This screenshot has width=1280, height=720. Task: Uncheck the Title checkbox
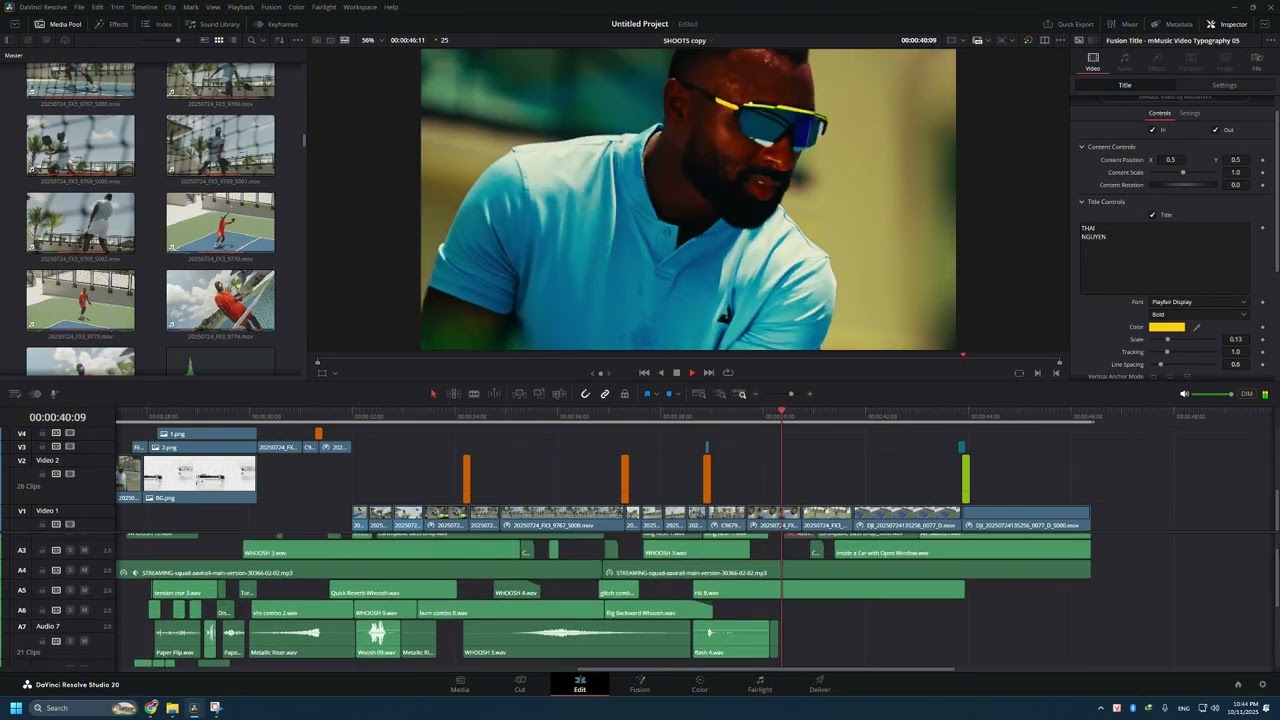(x=1153, y=215)
